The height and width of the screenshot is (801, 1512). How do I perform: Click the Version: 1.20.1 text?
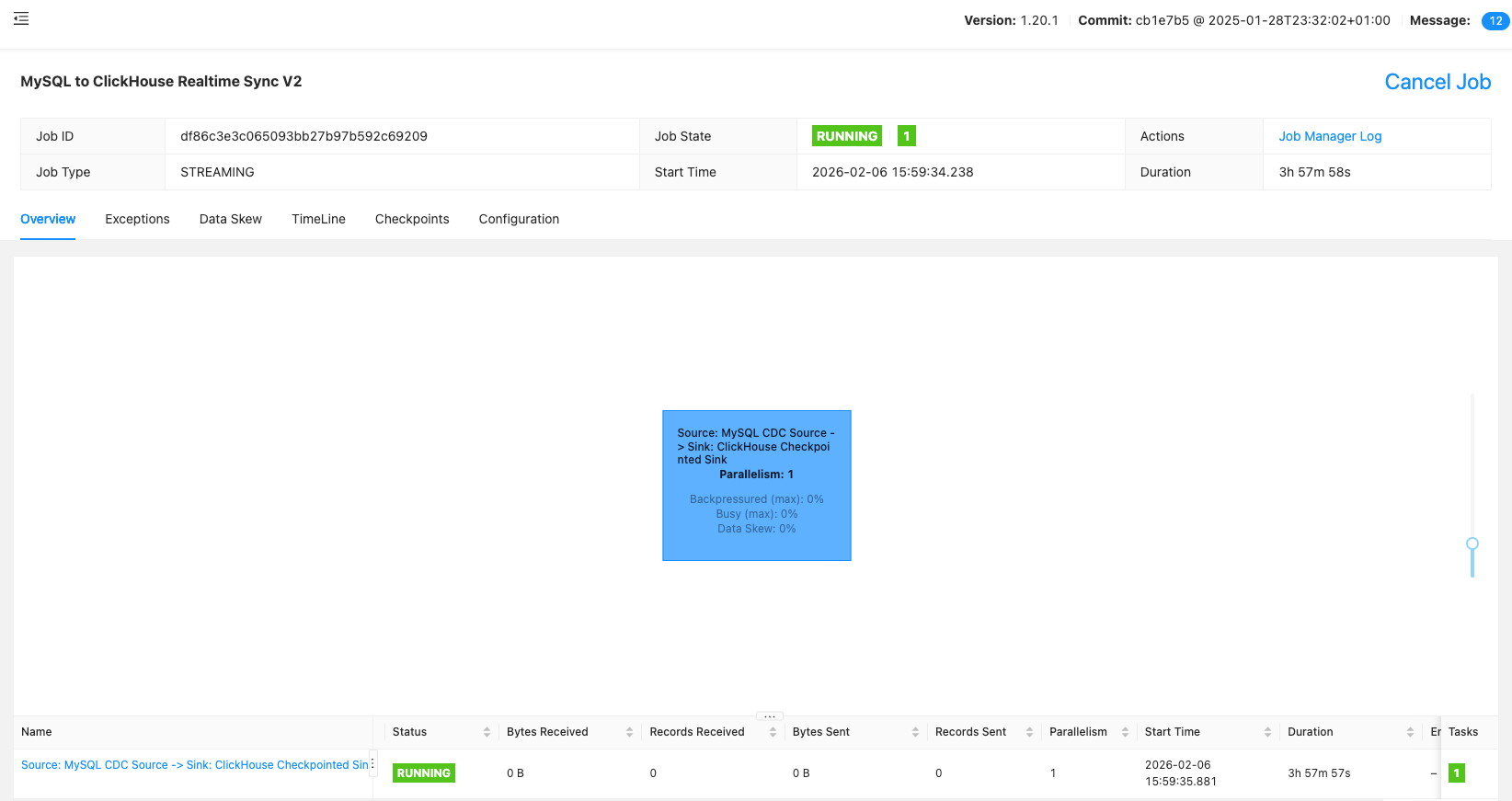1011,20
